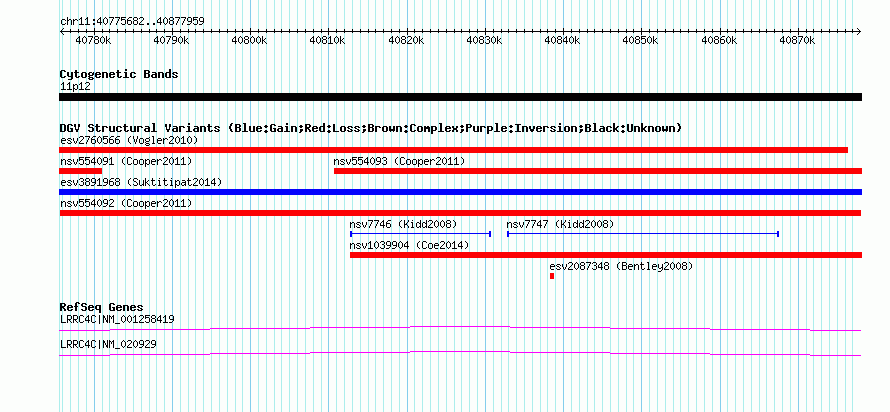The image size is (890, 412).
Task: Click the black 11p12 cytogenetic band bar
Action: pos(461,97)
